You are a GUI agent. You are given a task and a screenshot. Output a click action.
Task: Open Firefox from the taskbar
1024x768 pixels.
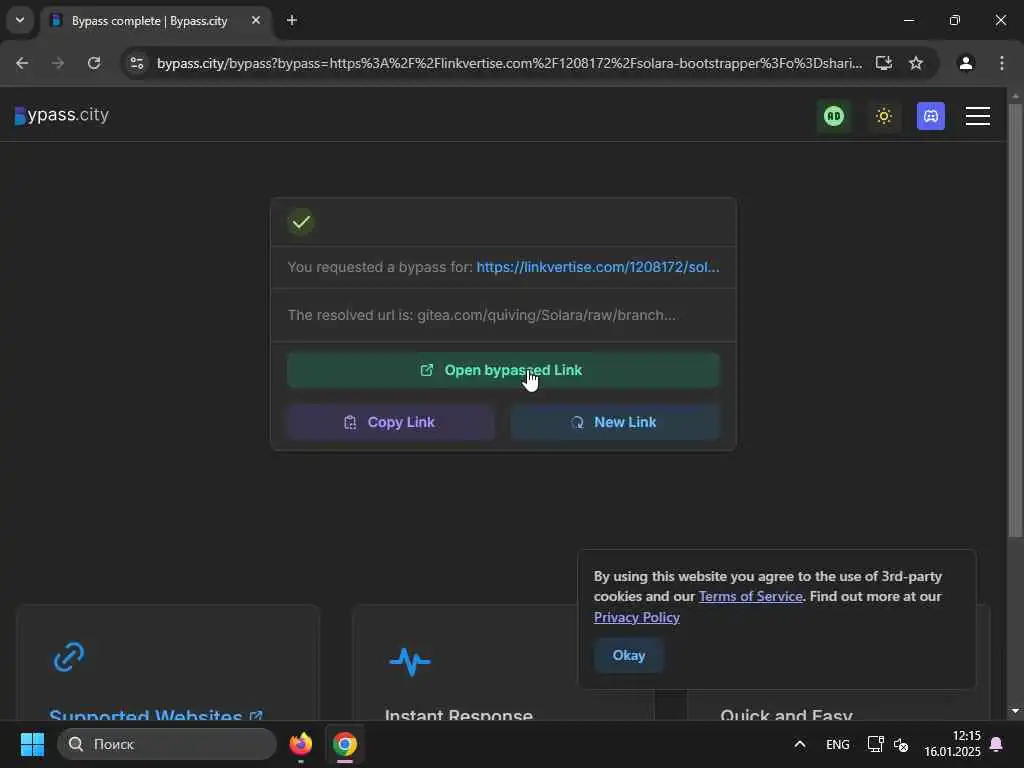click(x=301, y=744)
